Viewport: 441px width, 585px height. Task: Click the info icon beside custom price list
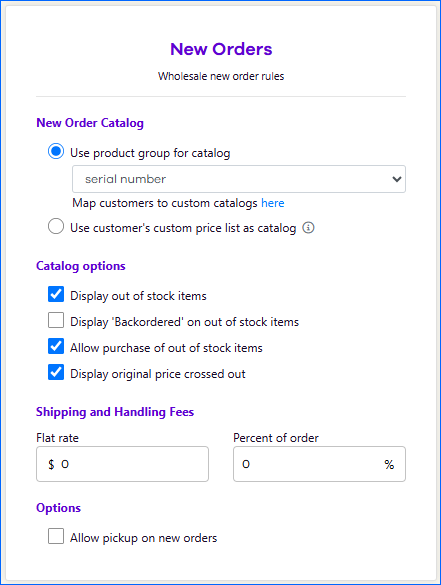308,228
